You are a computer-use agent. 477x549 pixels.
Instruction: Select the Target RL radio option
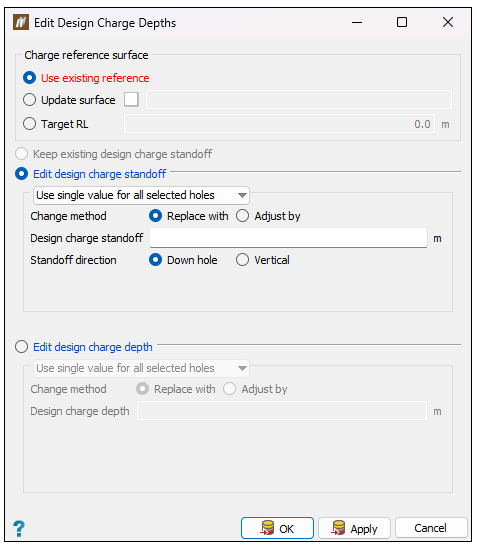(x=29, y=124)
